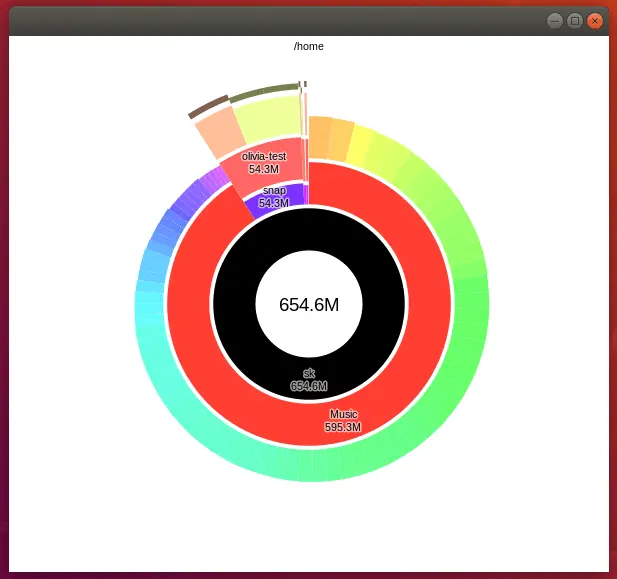The height and width of the screenshot is (579, 617).
Task: Select the olivia-test 54.3M segment
Action: click(264, 162)
